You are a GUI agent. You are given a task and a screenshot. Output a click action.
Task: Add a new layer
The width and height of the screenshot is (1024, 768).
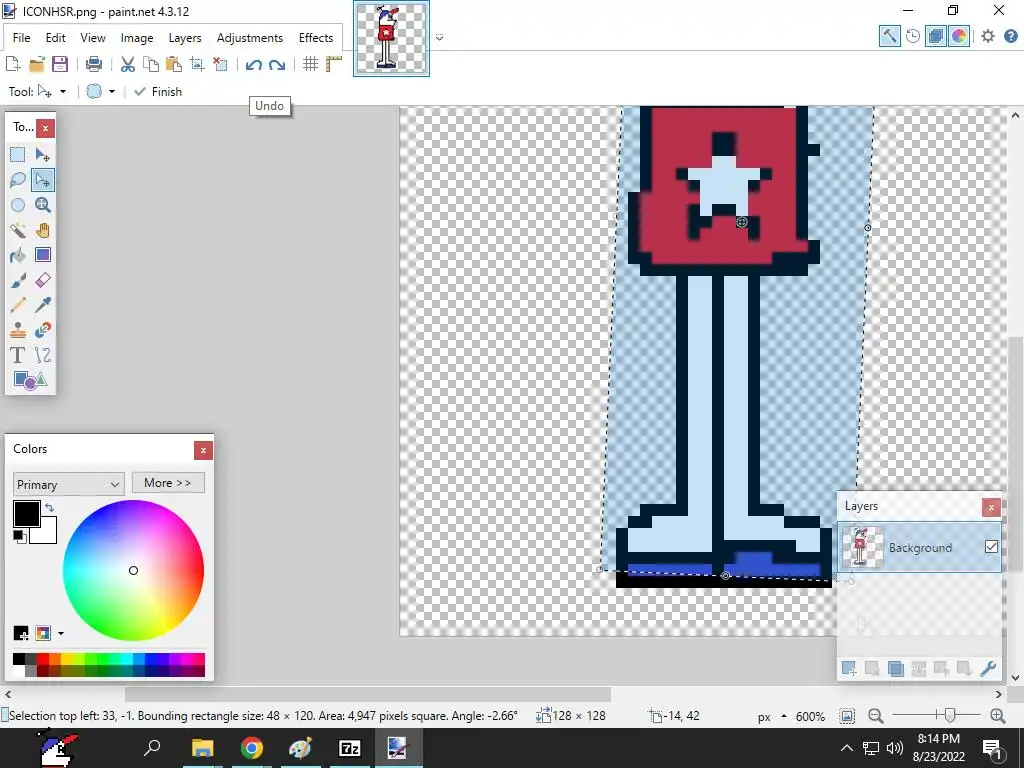(849, 668)
